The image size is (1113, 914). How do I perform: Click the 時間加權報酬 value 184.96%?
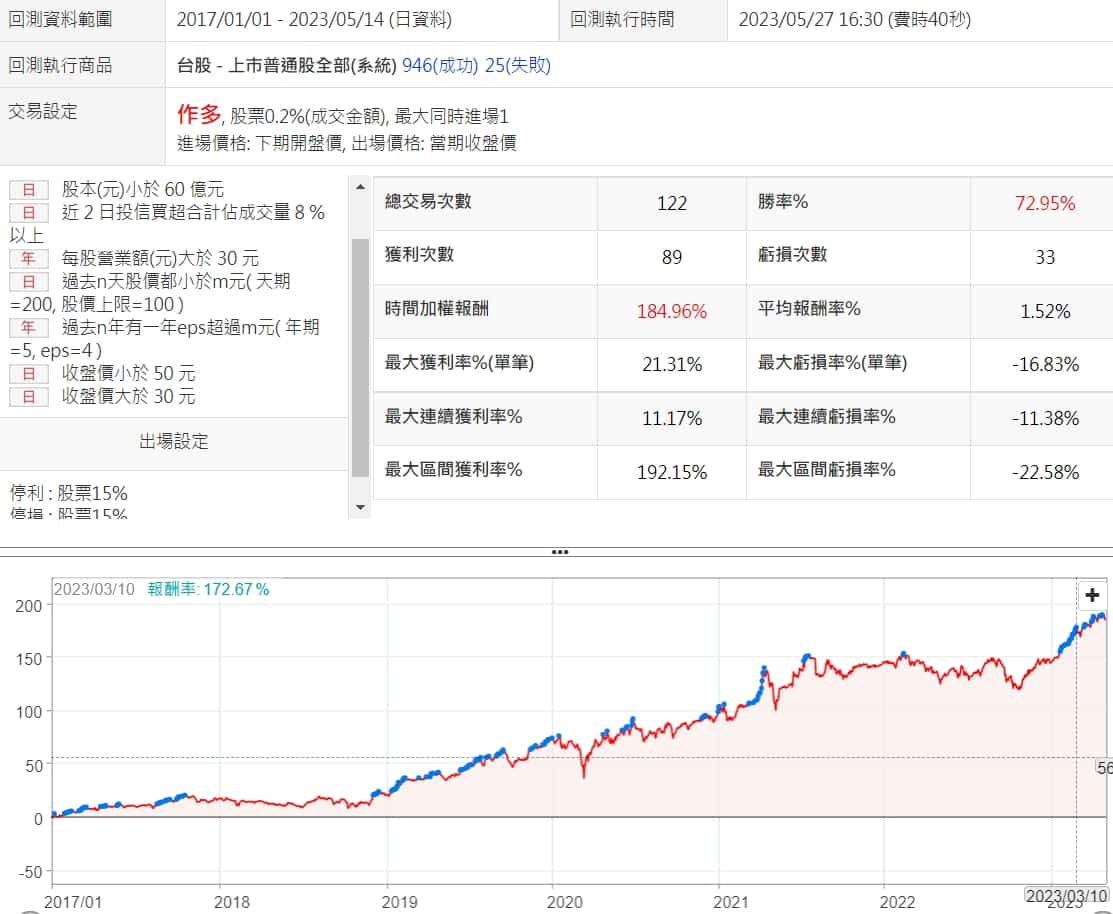click(671, 311)
